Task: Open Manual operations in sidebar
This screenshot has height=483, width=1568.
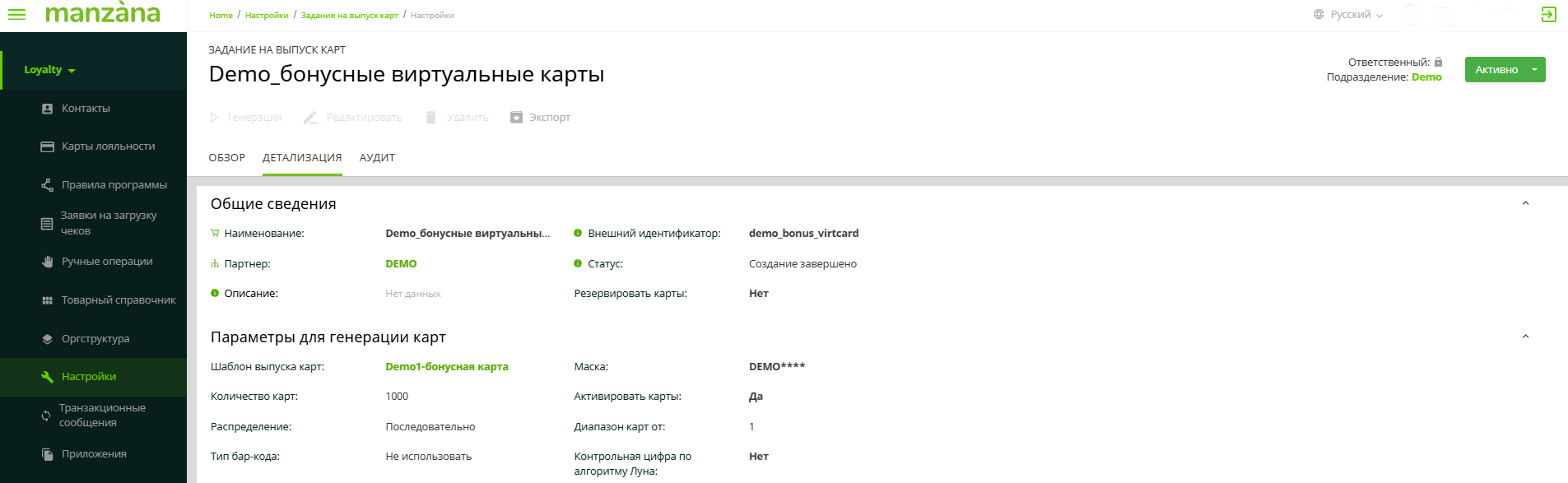Action: pos(107,262)
